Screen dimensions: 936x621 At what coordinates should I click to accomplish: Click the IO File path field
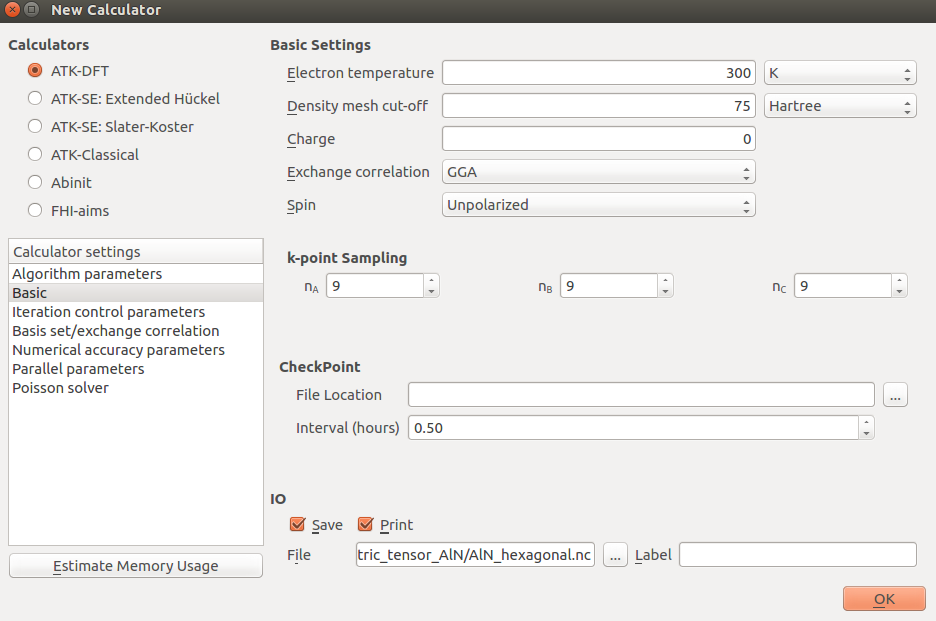(475, 555)
